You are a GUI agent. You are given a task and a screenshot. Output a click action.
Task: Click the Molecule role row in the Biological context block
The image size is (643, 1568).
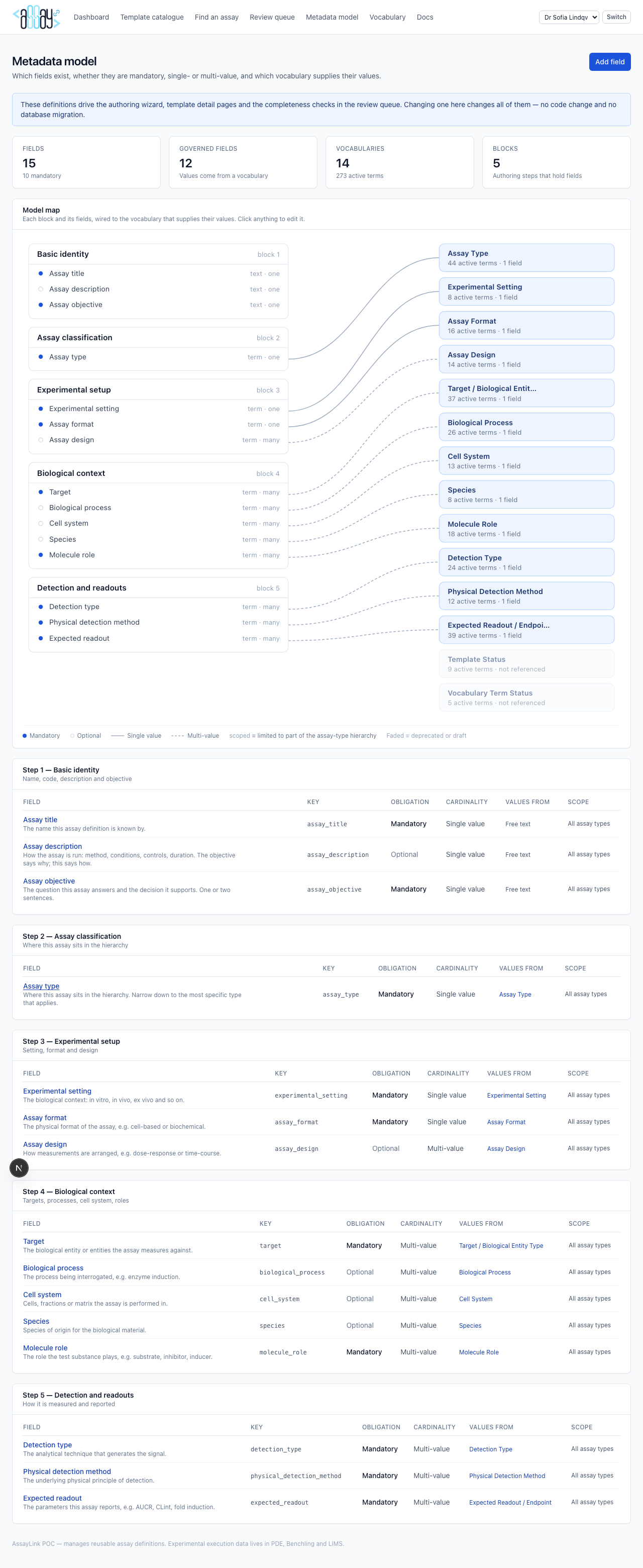[158, 555]
